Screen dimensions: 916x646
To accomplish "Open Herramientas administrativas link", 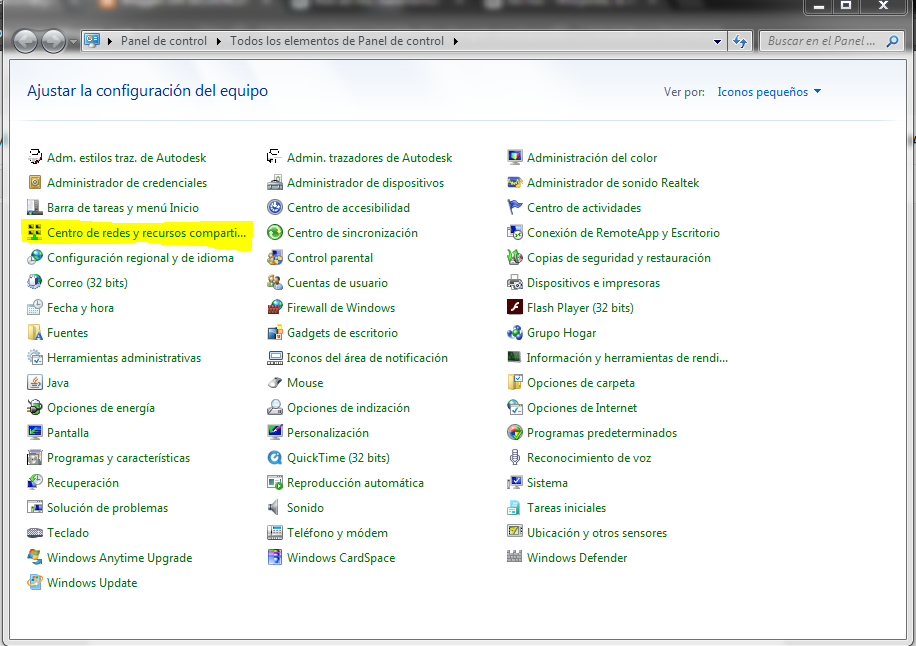I will coord(124,358).
